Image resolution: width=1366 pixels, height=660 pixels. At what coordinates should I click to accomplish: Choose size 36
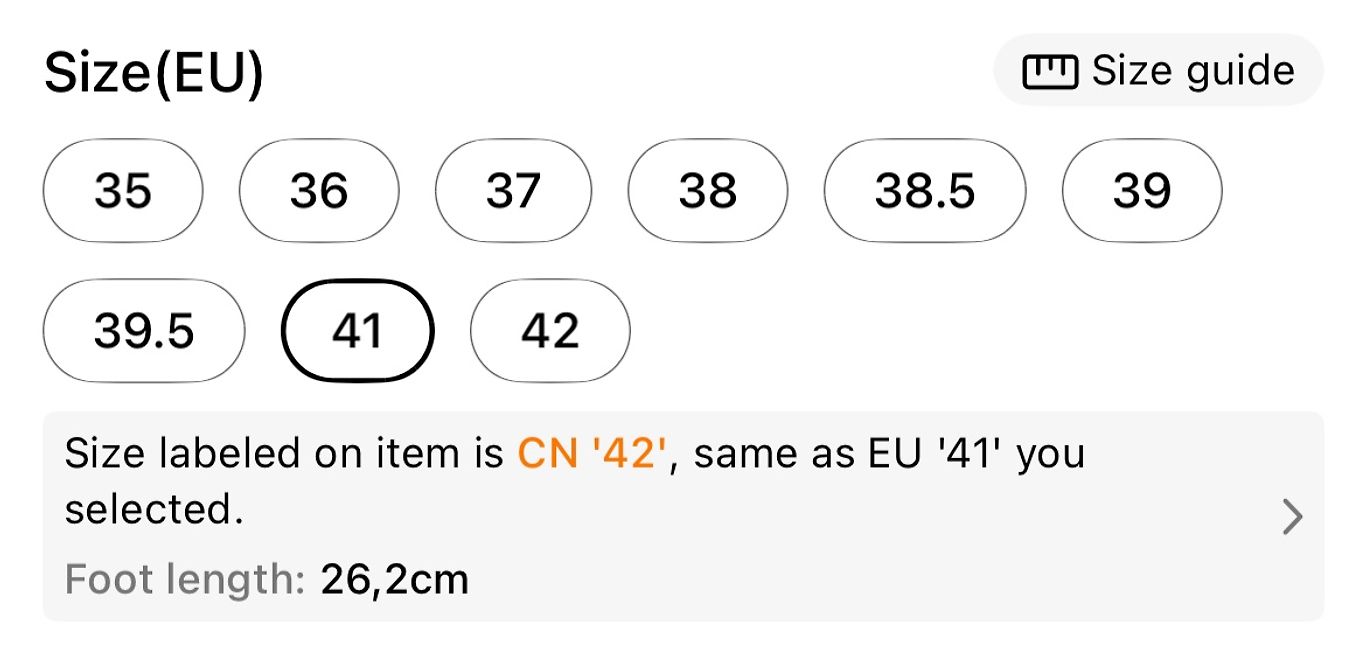coord(319,190)
